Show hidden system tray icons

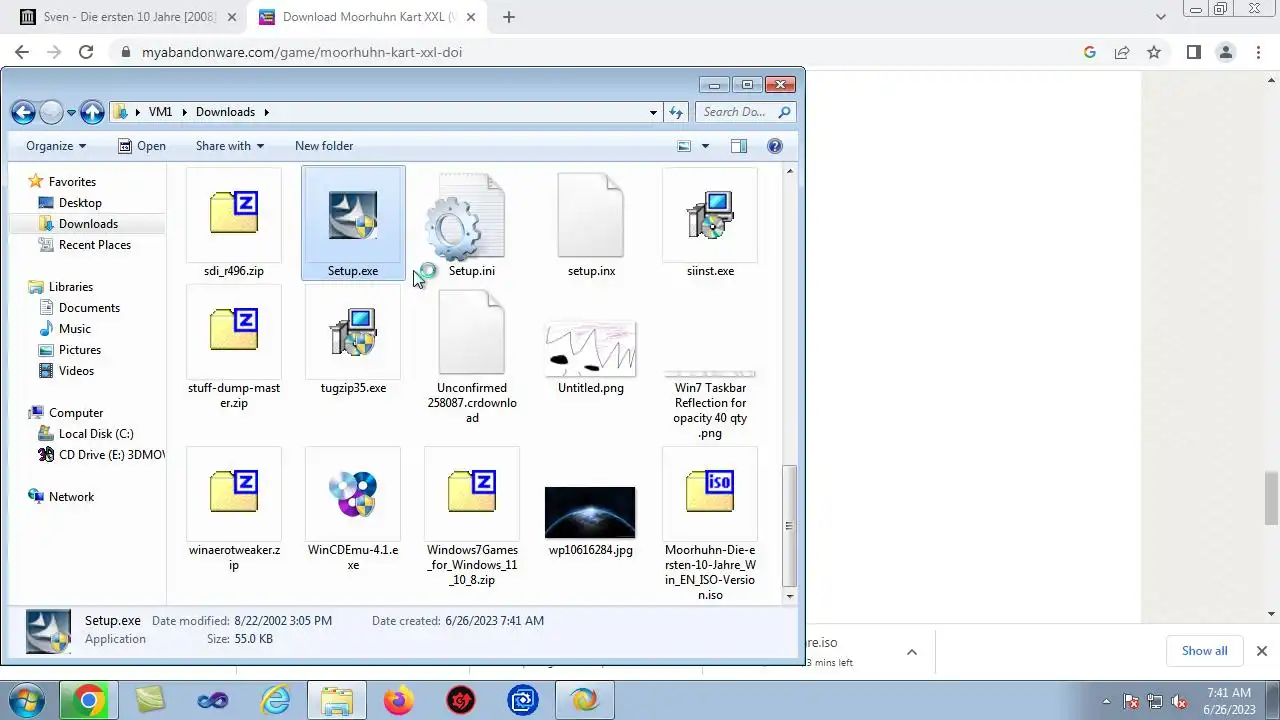point(1105,701)
